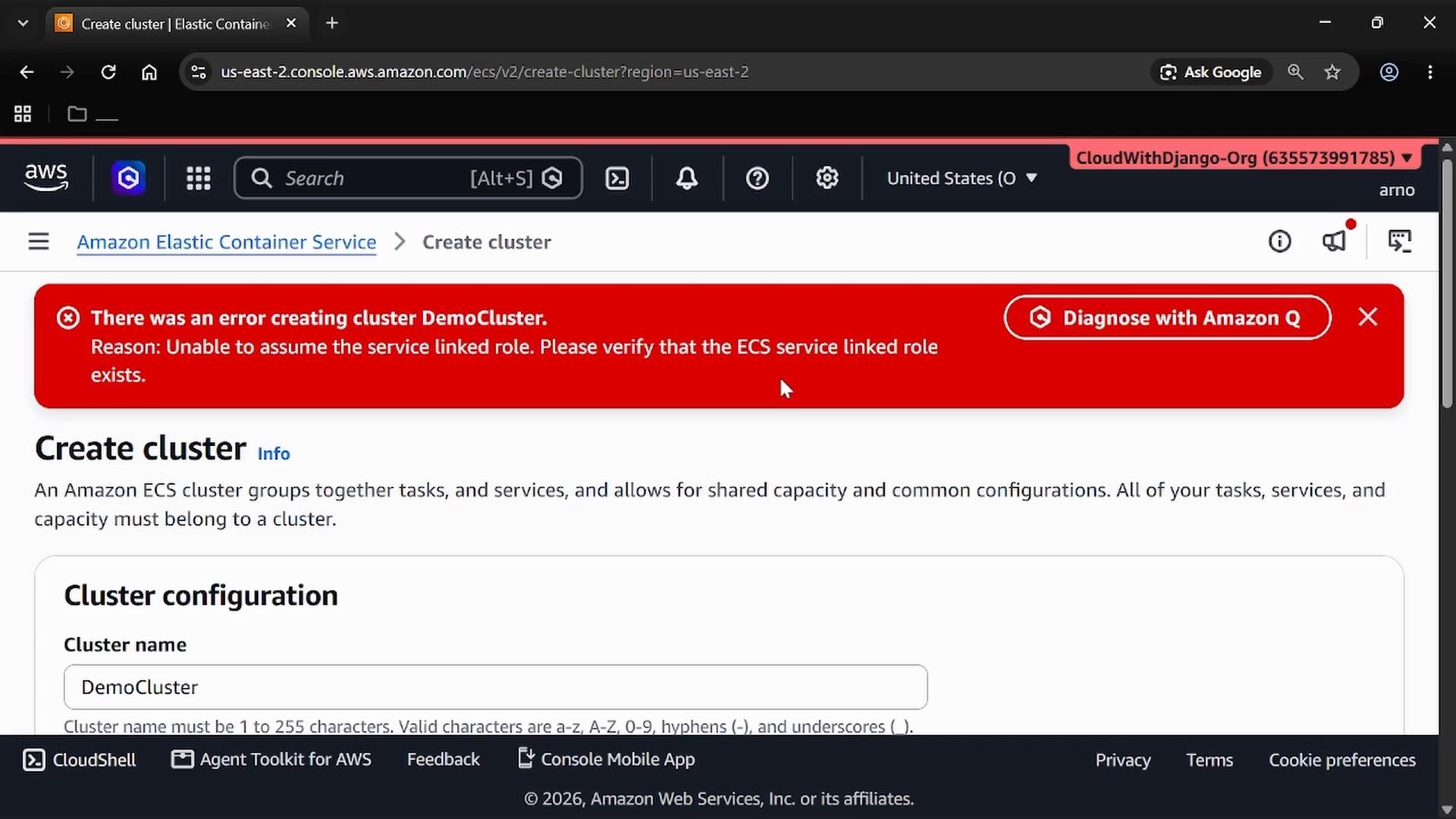Open Agent Toolkit for AWS
The width and height of the screenshot is (1456, 819).
point(271,759)
